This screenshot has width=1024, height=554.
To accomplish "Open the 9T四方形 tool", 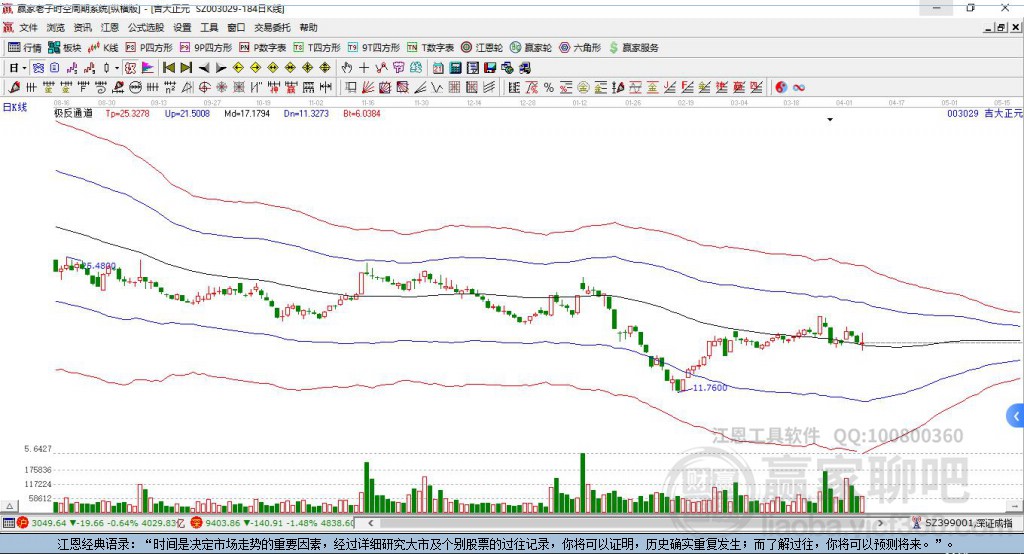I will coord(374,48).
